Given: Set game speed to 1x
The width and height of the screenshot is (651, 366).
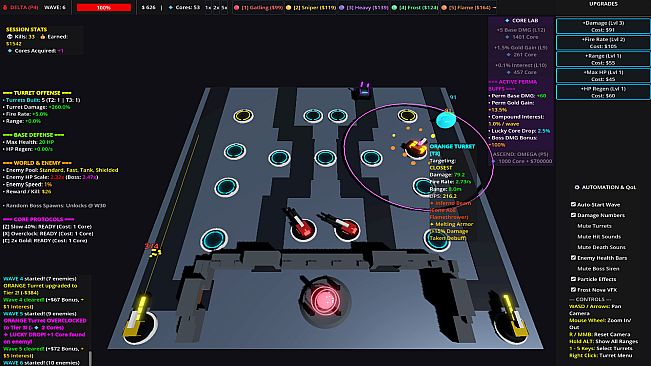Looking at the screenshot, I should [x=208, y=7].
